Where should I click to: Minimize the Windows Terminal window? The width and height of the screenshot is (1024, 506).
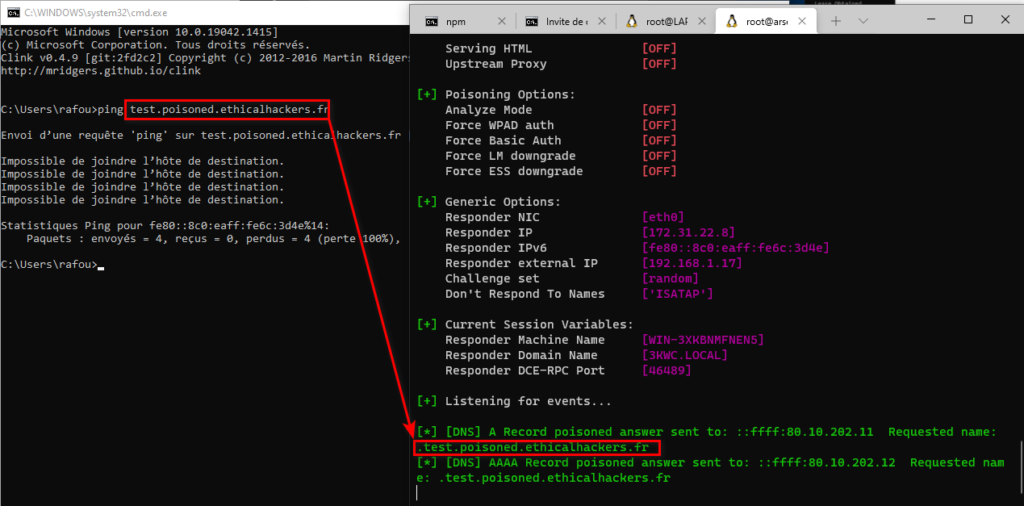point(931,20)
